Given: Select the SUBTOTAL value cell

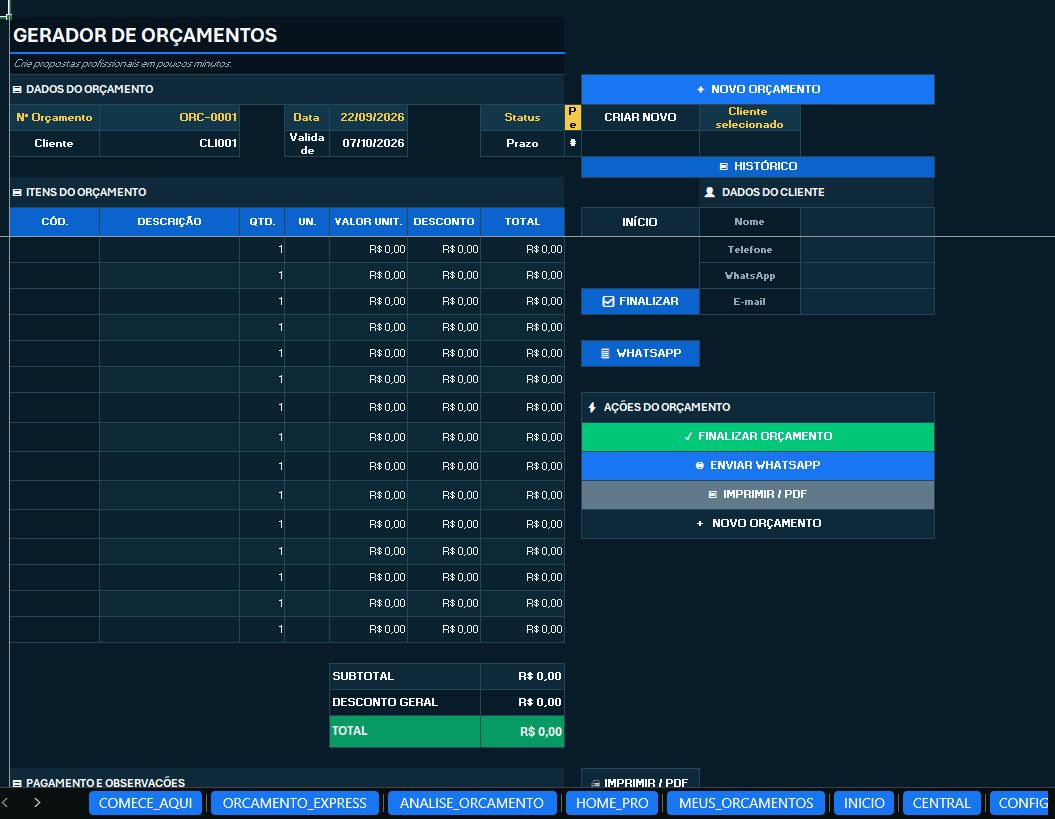Looking at the screenshot, I should [523, 676].
